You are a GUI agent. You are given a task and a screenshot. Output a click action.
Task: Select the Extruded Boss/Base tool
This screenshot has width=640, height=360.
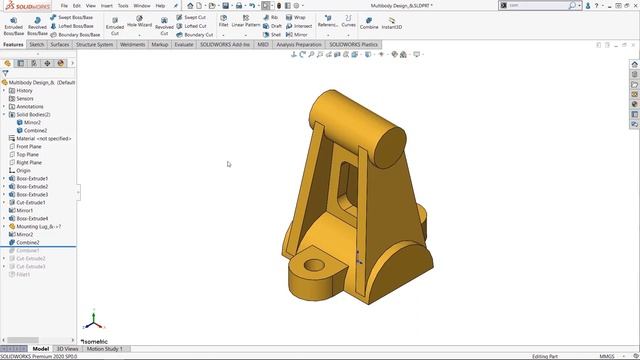(13, 27)
